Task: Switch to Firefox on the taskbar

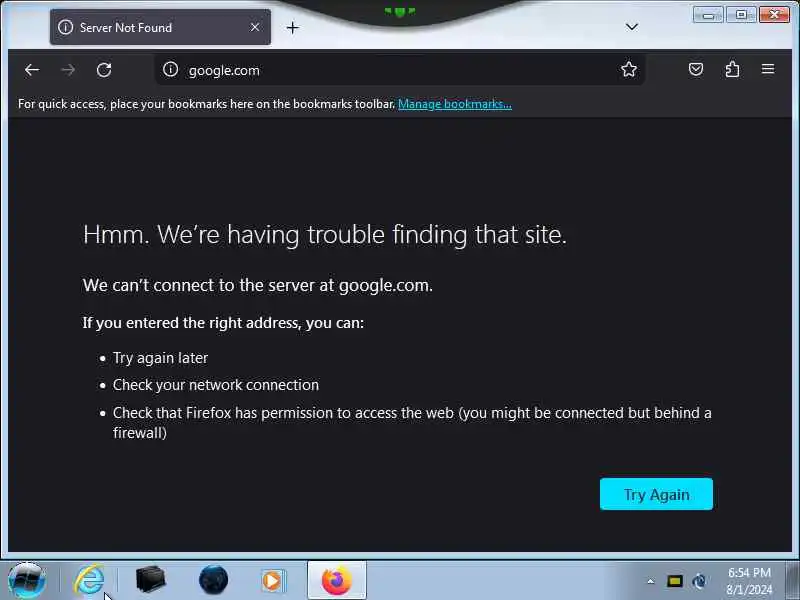Action: [x=337, y=580]
